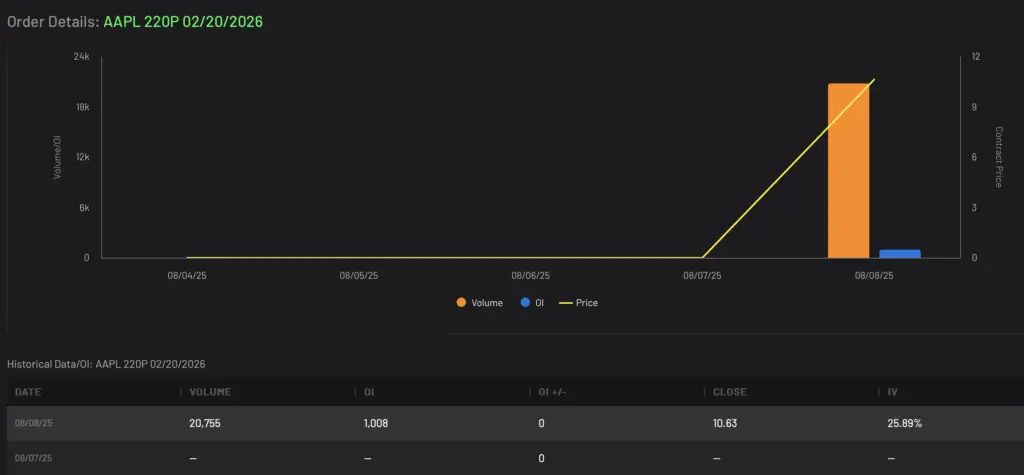Sort by the IV column header
This screenshot has height=475, width=1024.
pyautogui.click(x=892, y=392)
